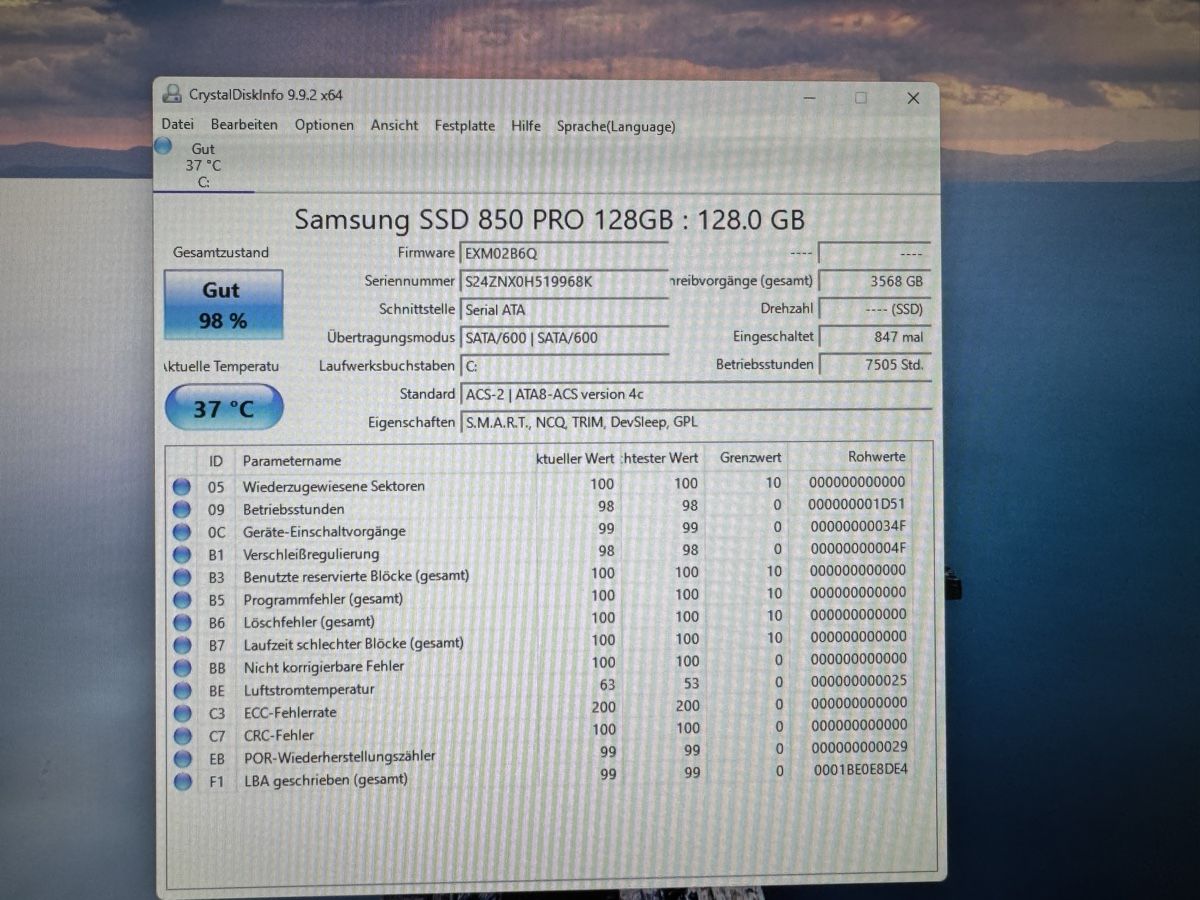Image resolution: width=1200 pixels, height=900 pixels.
Task: Click the serial number field S24ZNX0H519968K
Action: pyautogui.click(x=564, y=281)
